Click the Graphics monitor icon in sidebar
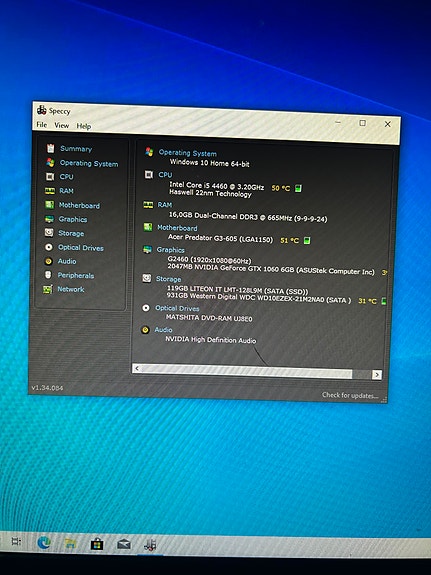 coord(49,219)
